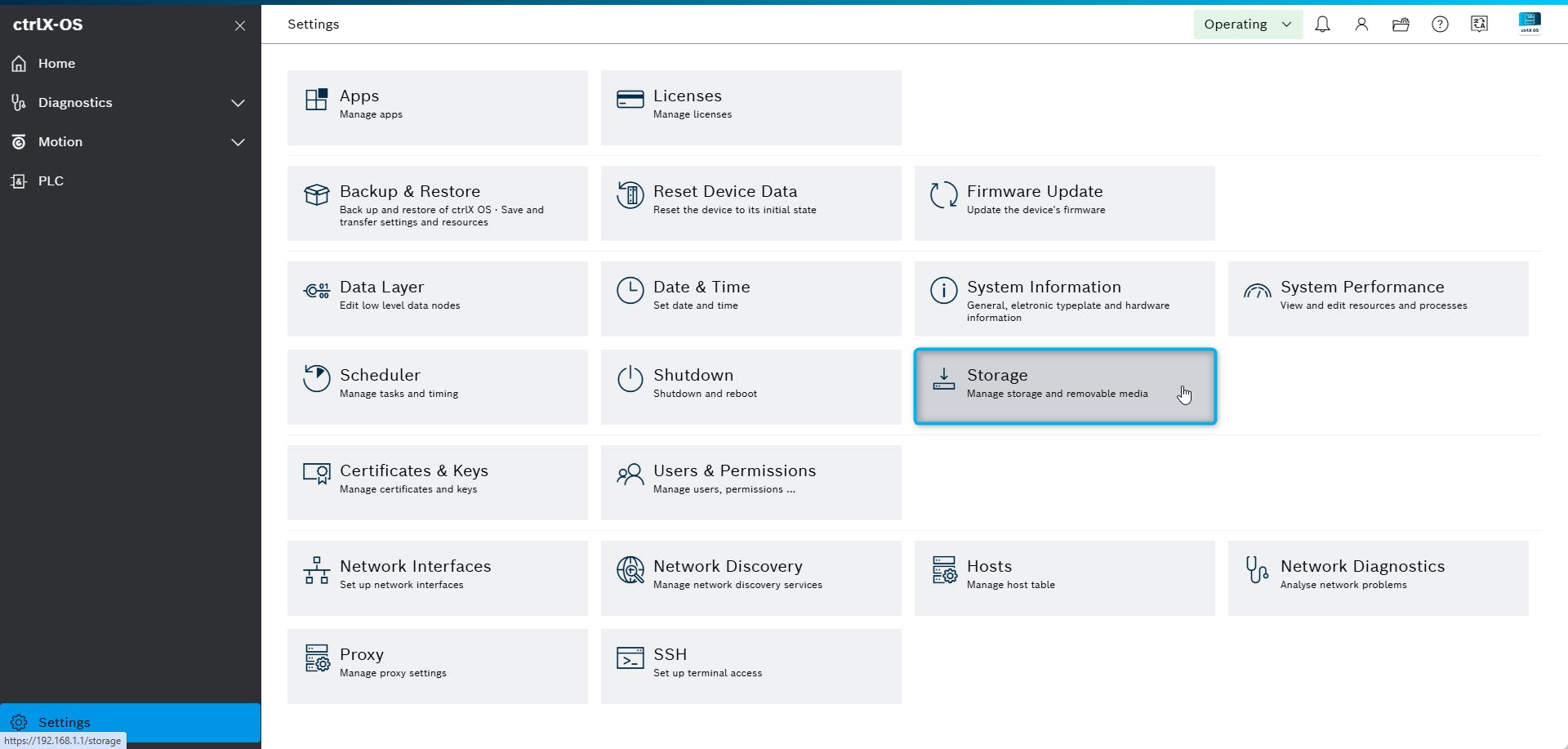Open the Operating mode dropdown
The width and height of the screenshot is (1568, 749).
[x=1247, y=25]
